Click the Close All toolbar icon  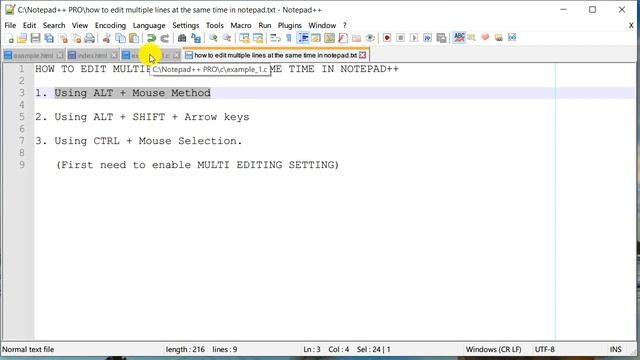pos(76,38)
